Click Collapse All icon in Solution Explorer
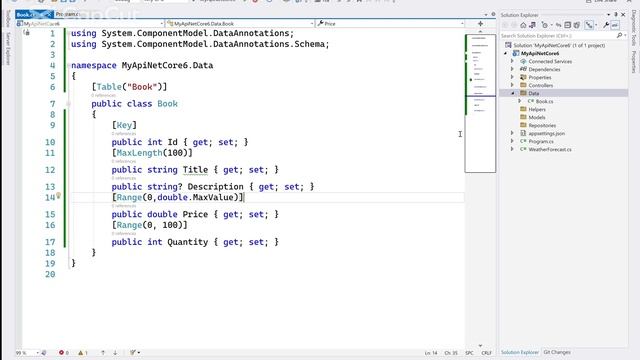Screen dimensions: 640x360 click(x=567, y=25)
